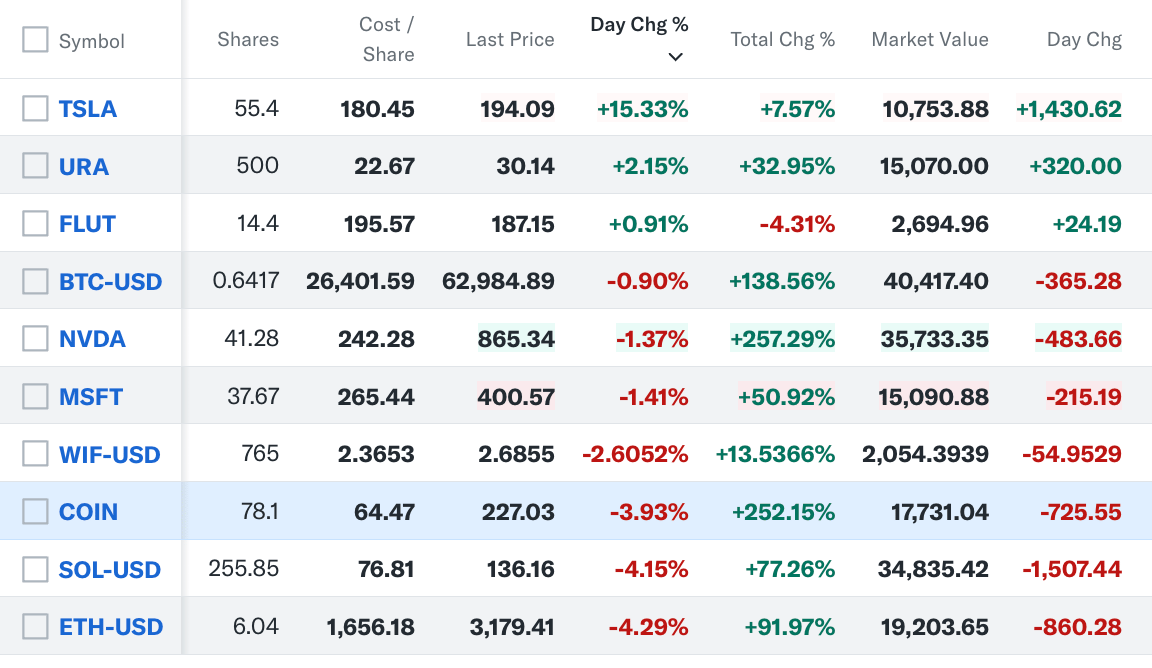
Task: Sort by Day Chg % column header
Action: coord(639,24)
